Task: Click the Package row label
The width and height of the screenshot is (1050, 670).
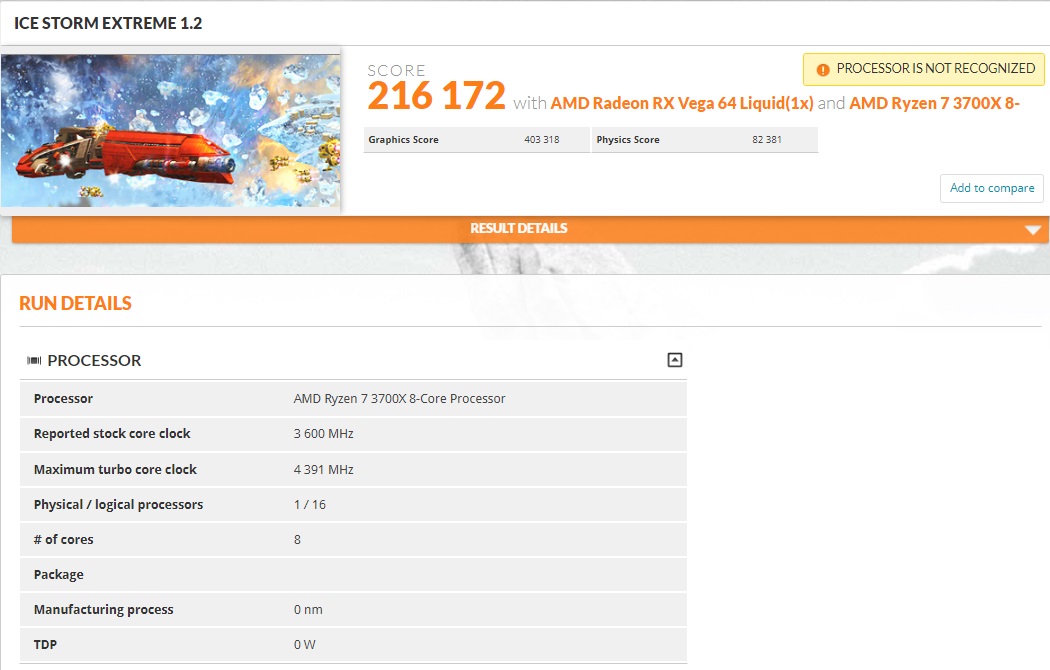Action: click(58, 574)
